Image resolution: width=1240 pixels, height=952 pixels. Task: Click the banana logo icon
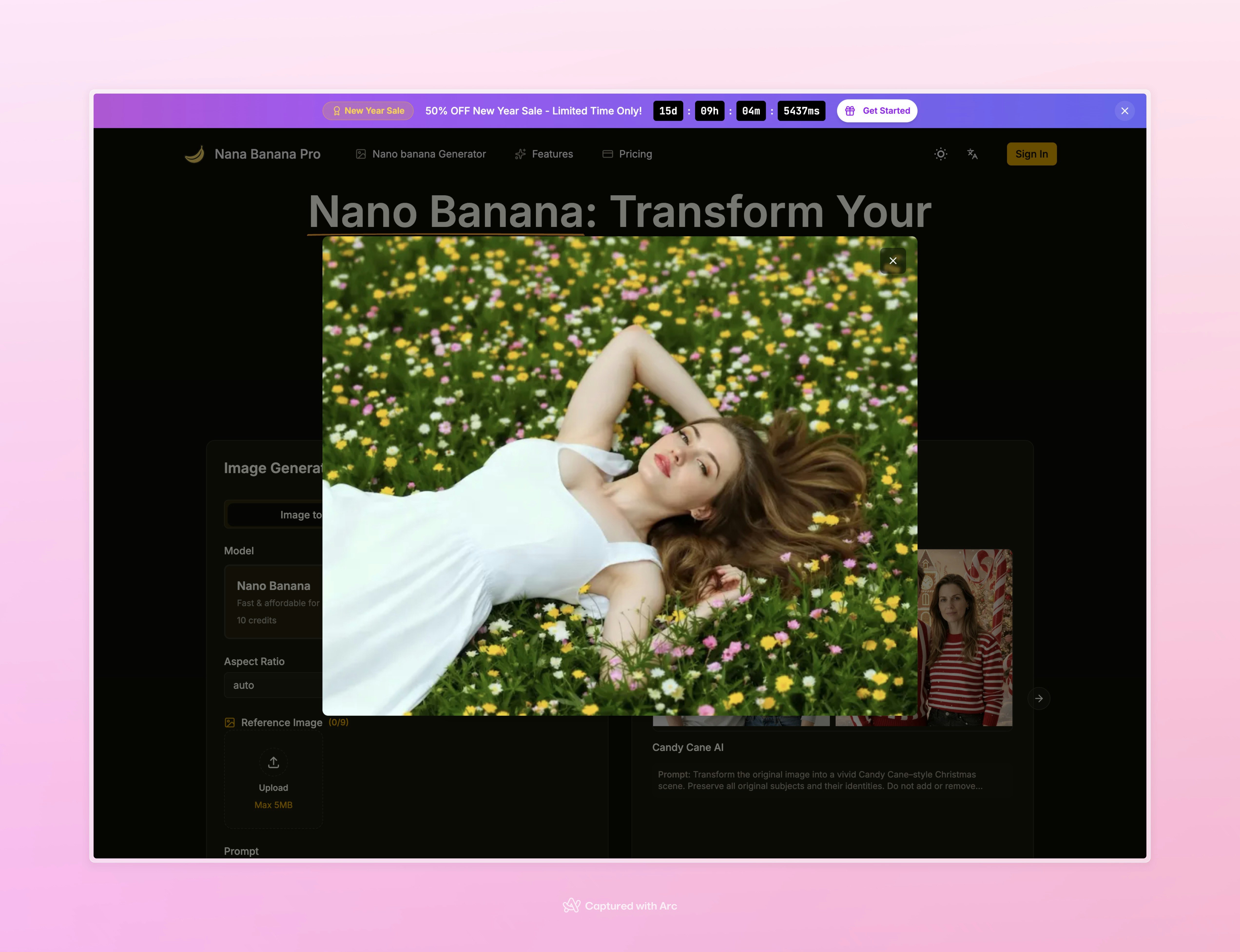click(194, 154)
